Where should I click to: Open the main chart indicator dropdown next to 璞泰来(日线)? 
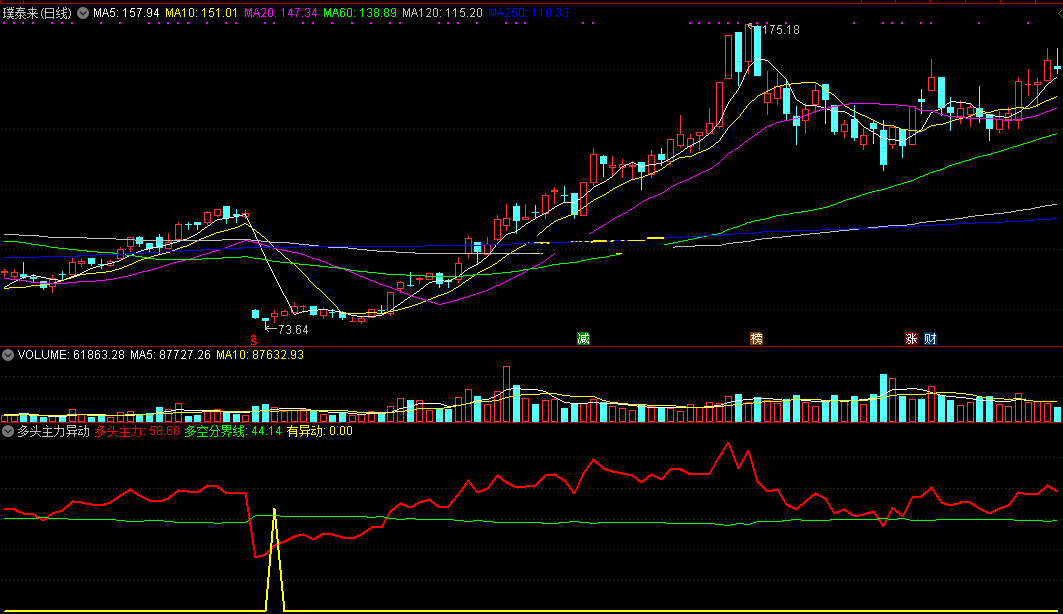pos(83,13)
